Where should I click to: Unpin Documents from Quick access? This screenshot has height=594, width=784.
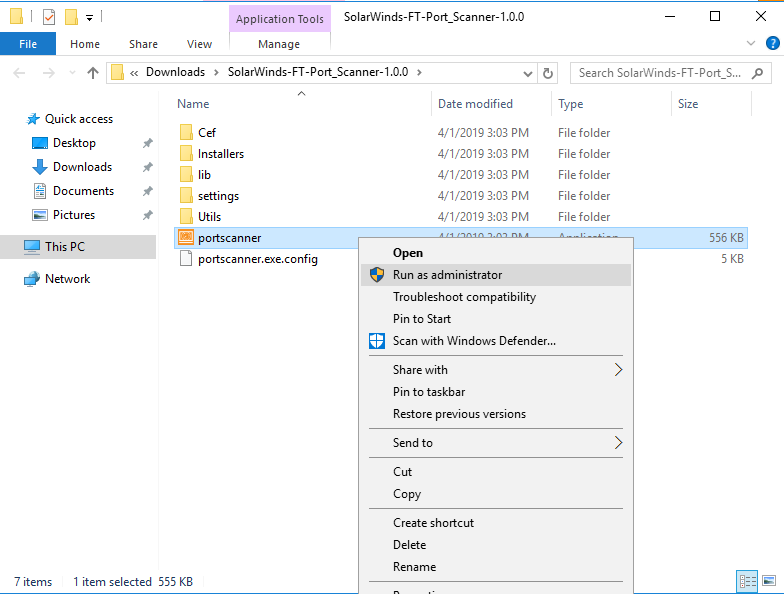(148, 191)
